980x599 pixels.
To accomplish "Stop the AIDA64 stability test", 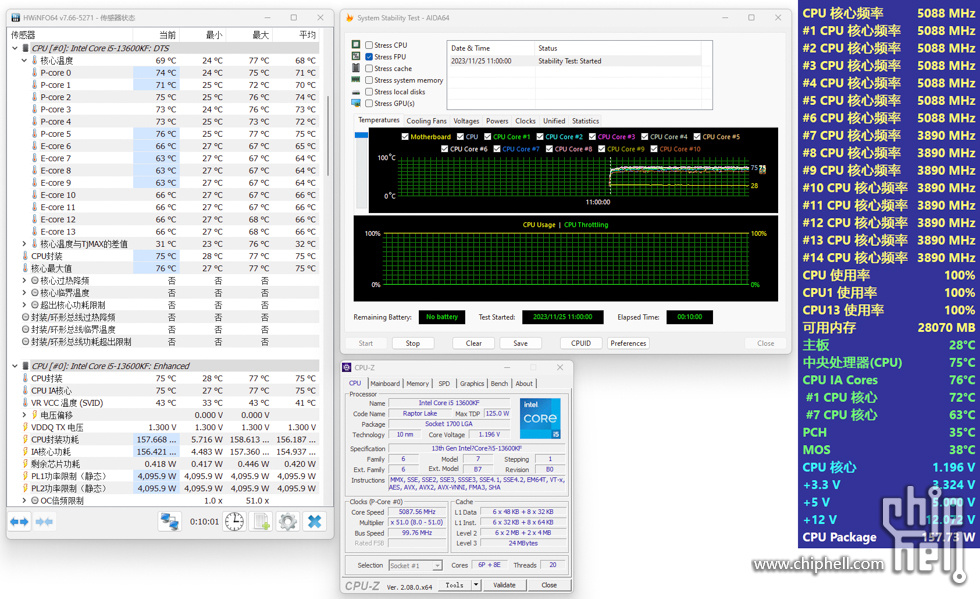I will tap(412, 343).
